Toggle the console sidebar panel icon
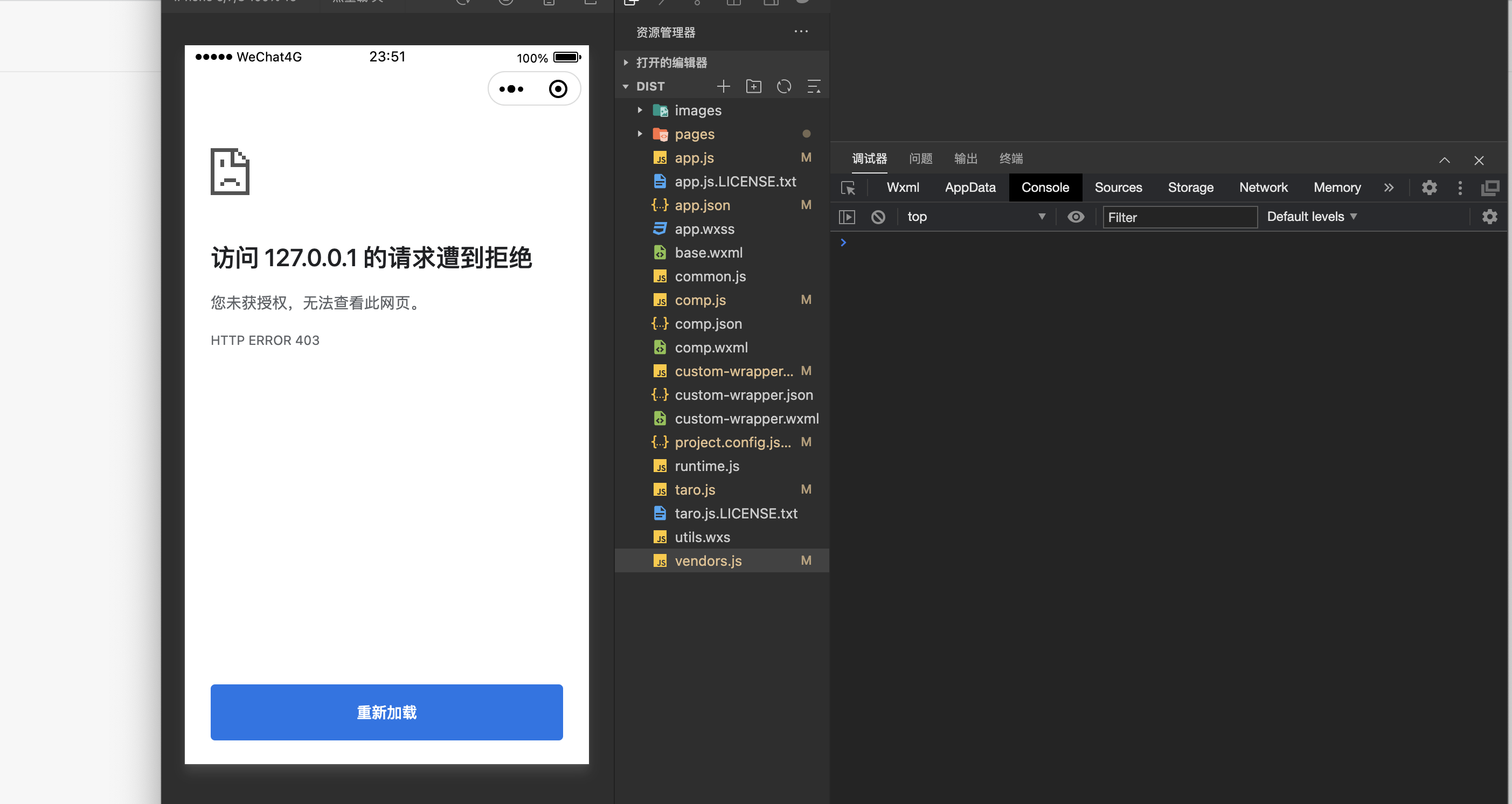 847,217
